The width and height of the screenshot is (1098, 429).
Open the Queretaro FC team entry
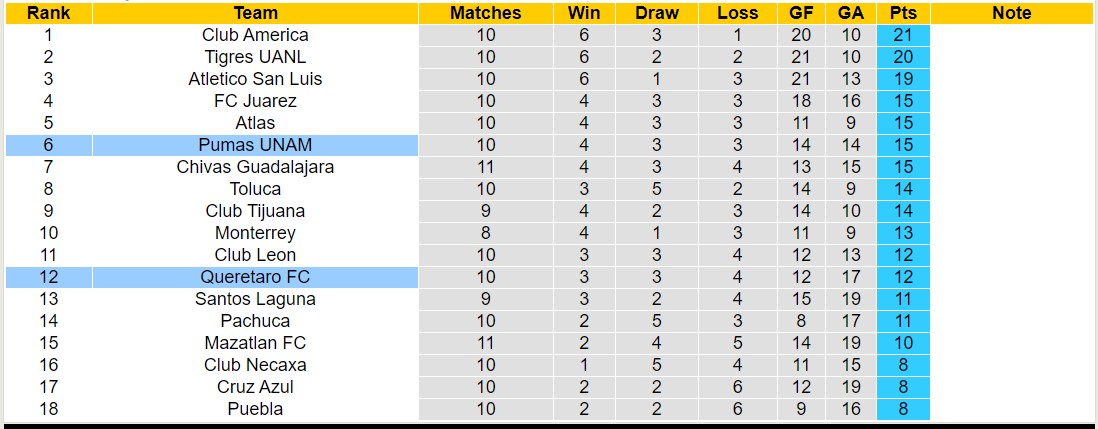pyautogui.click(x=255, y=277)
